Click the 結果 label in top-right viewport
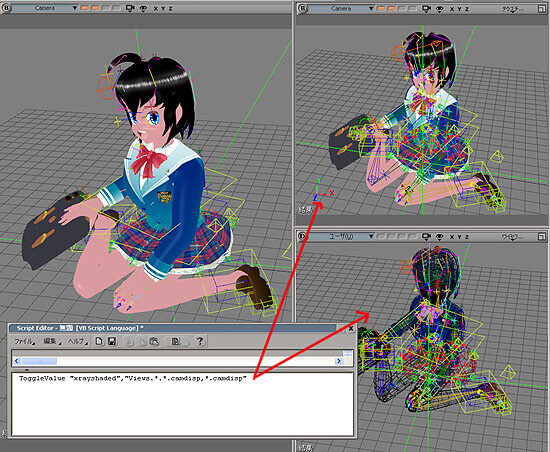Viewport: 550px width, 452px height. 305,210
